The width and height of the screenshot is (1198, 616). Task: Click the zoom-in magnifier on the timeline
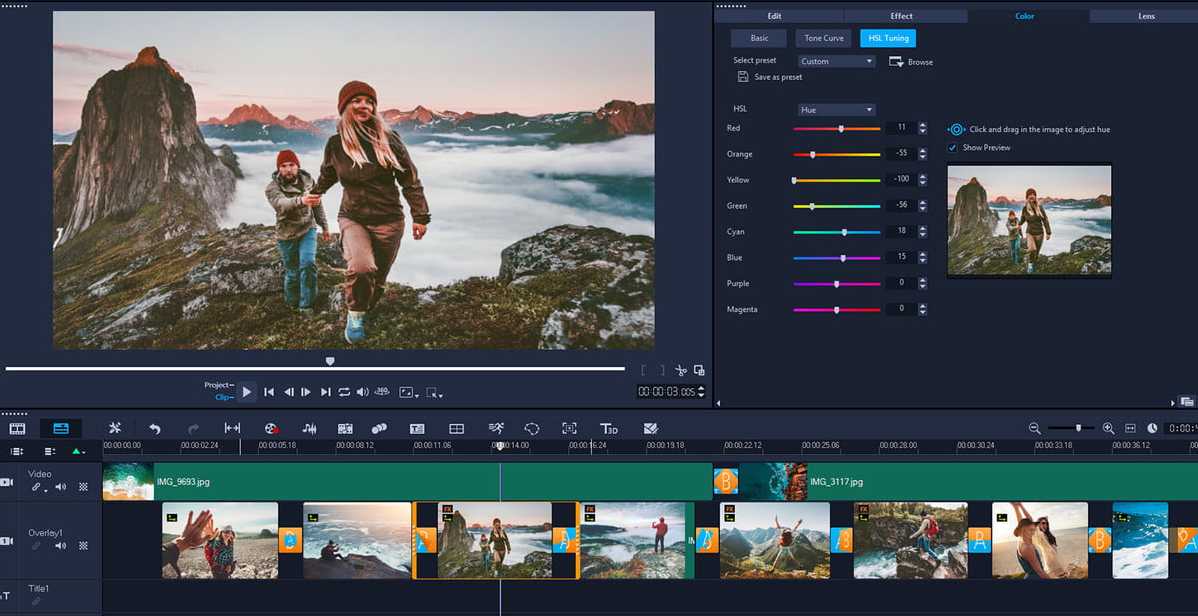1108,428
